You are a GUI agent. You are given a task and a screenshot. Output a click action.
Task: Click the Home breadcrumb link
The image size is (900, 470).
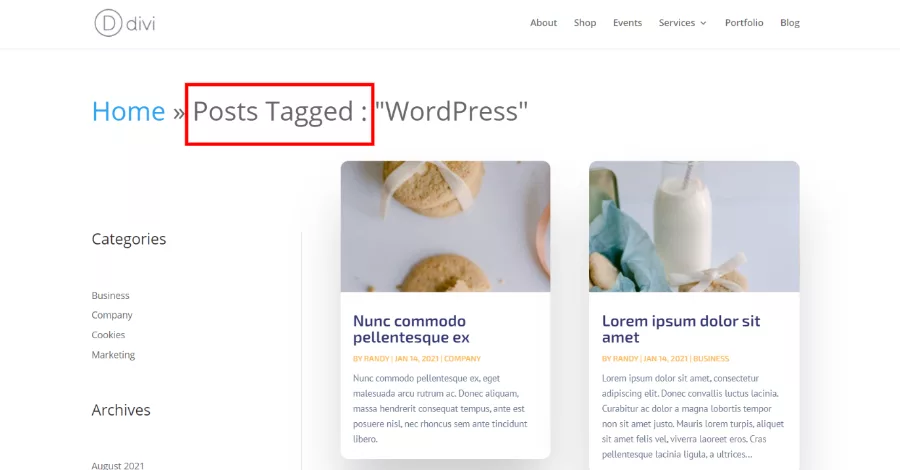[129, 111]
